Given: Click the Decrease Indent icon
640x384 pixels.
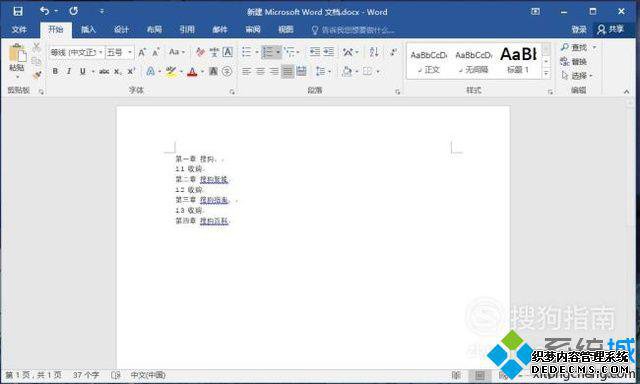Looking at the screenshot, I should point(315,52).
